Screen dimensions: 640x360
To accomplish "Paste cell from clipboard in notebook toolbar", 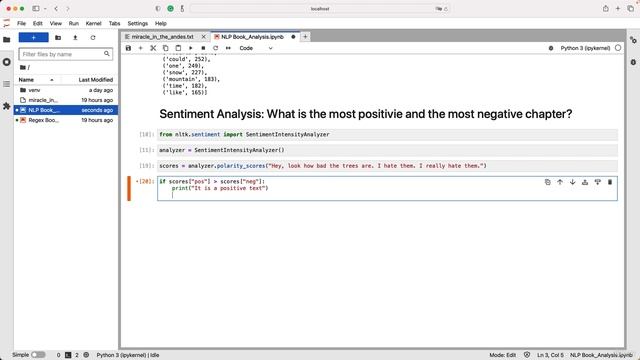I will tap(178, 48).
